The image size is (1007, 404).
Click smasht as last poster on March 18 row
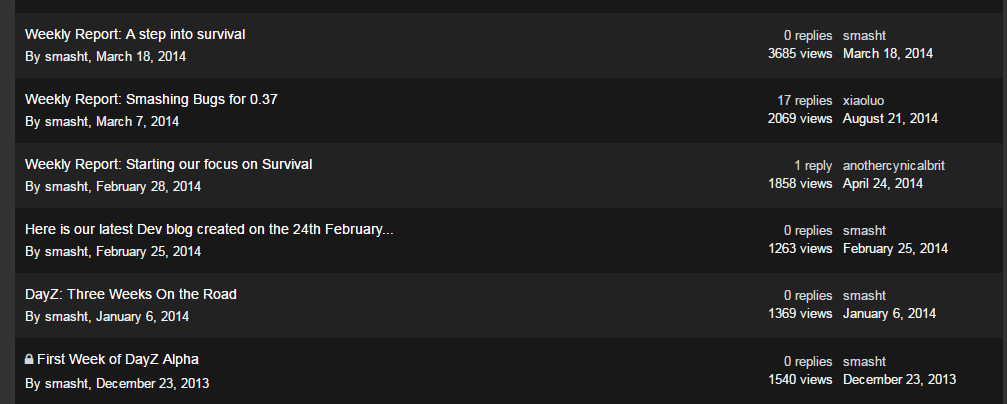pos(864,36)
